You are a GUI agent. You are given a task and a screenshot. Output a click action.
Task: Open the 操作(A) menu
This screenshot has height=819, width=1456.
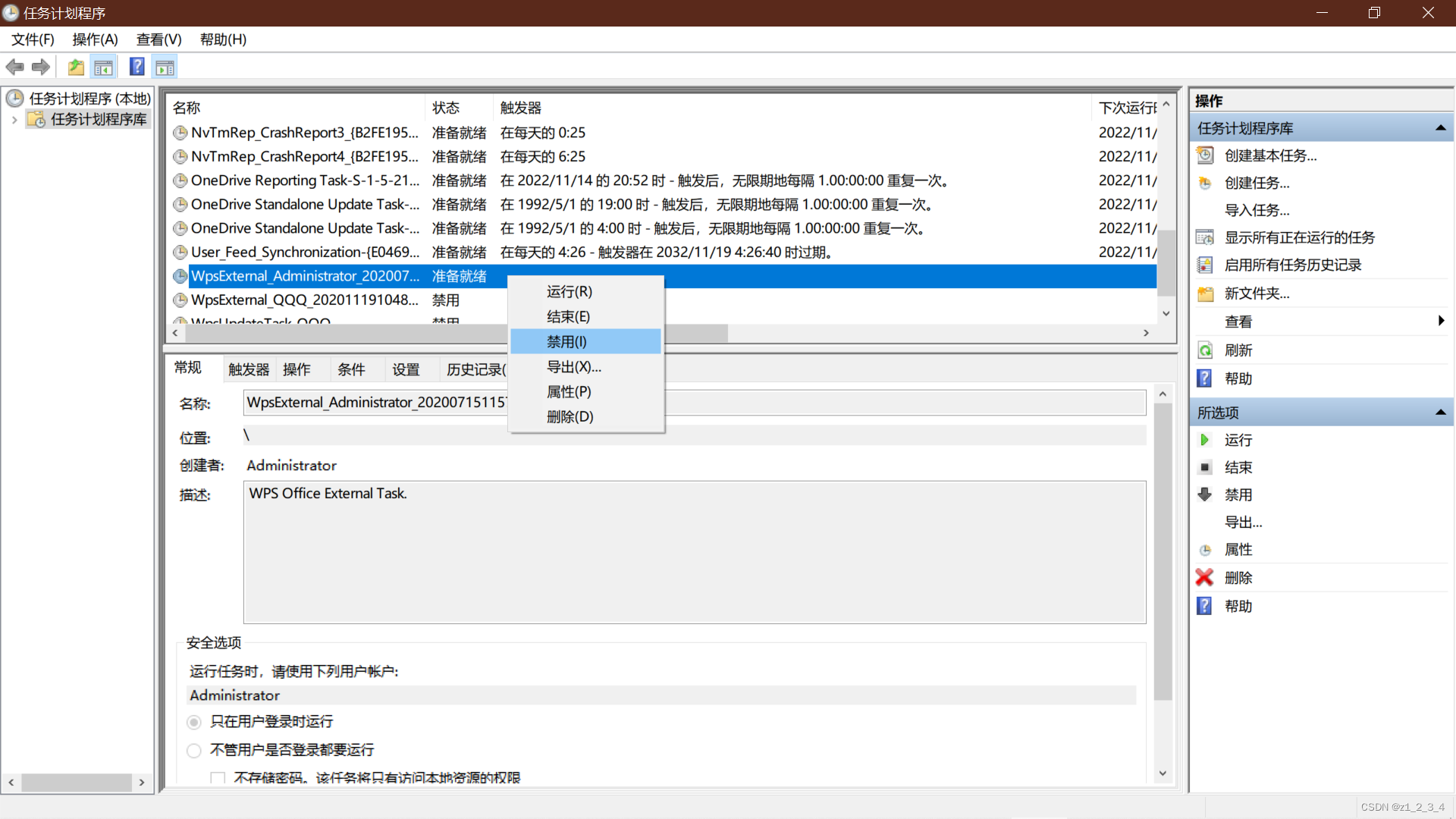[95, 39]
